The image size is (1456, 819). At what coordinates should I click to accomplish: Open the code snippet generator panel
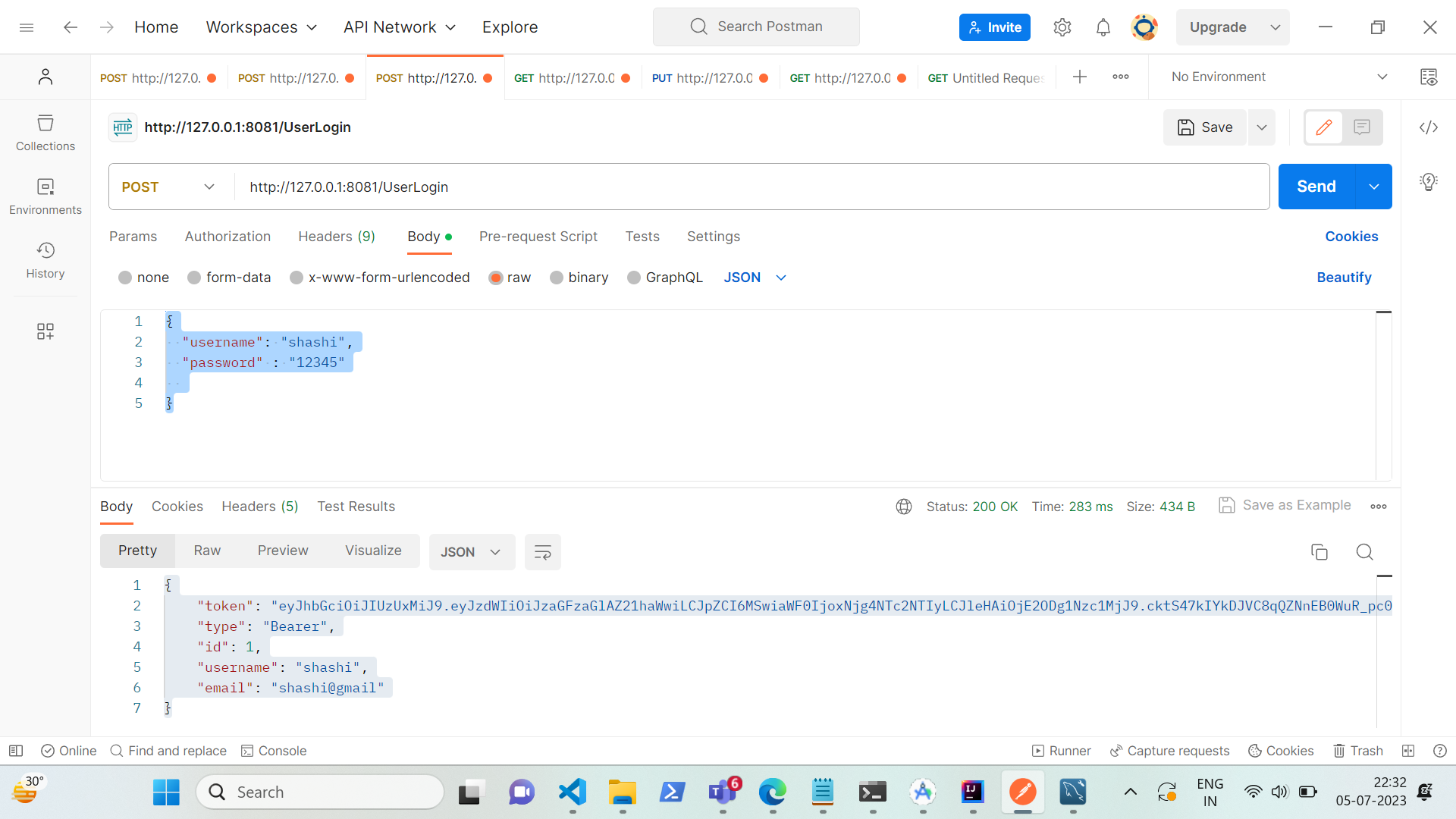[1429, 127]
